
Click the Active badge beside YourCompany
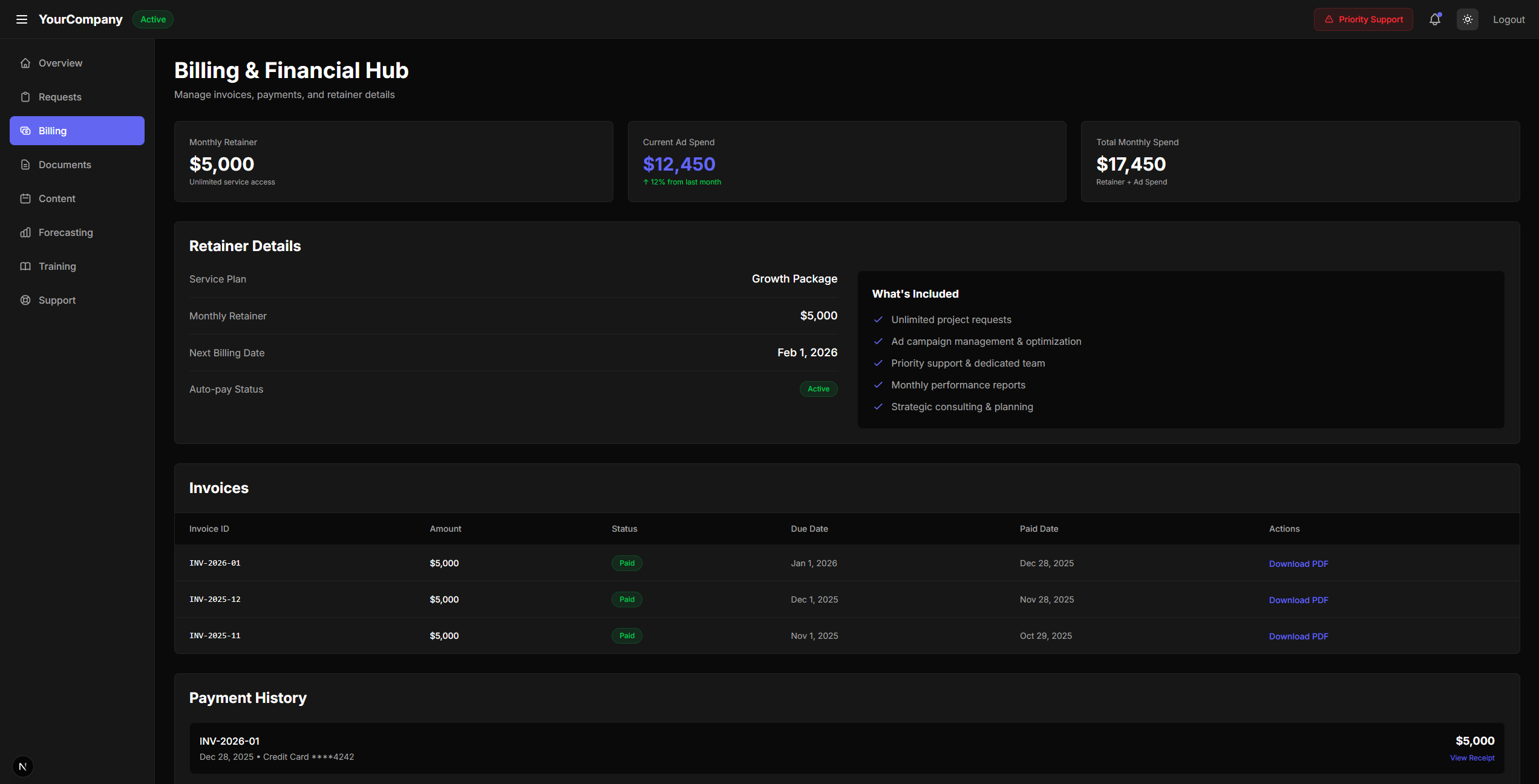coord(153,19)
